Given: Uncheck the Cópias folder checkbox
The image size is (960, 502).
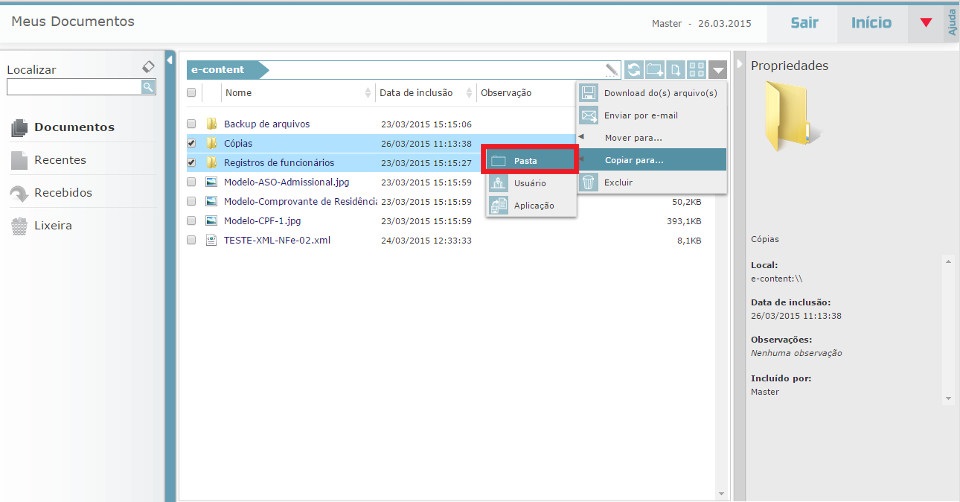Looking at the screenshot, I should coord(192,143).
